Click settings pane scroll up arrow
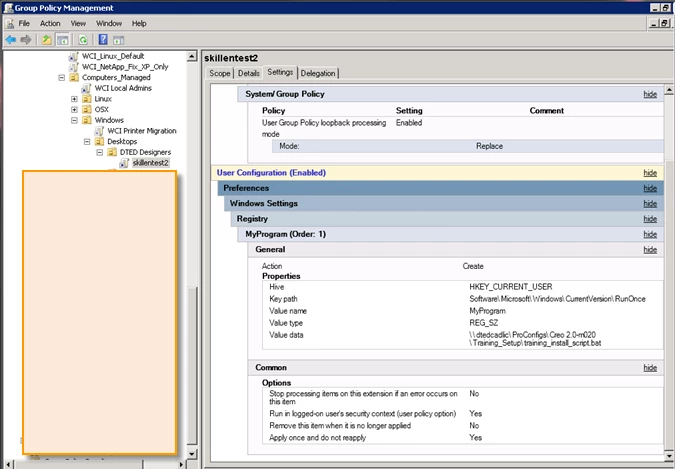Viewport: 675px width, 469px height. 669,90
